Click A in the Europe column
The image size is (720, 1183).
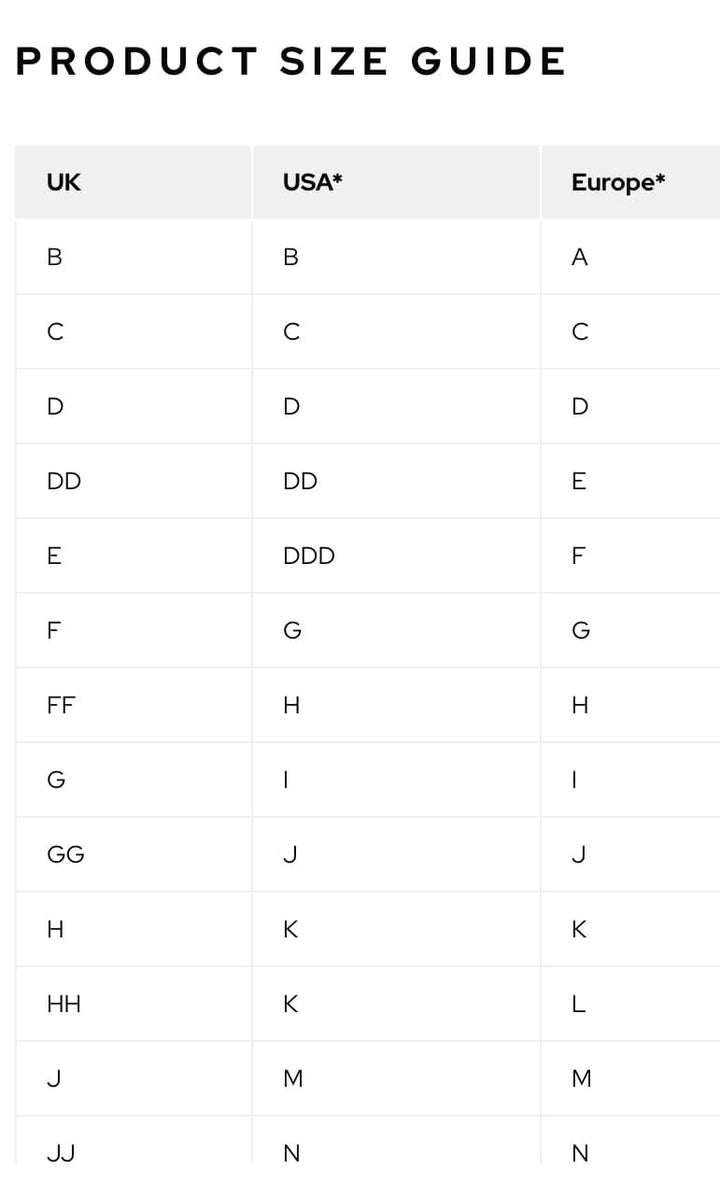click(x=580, y=257)
